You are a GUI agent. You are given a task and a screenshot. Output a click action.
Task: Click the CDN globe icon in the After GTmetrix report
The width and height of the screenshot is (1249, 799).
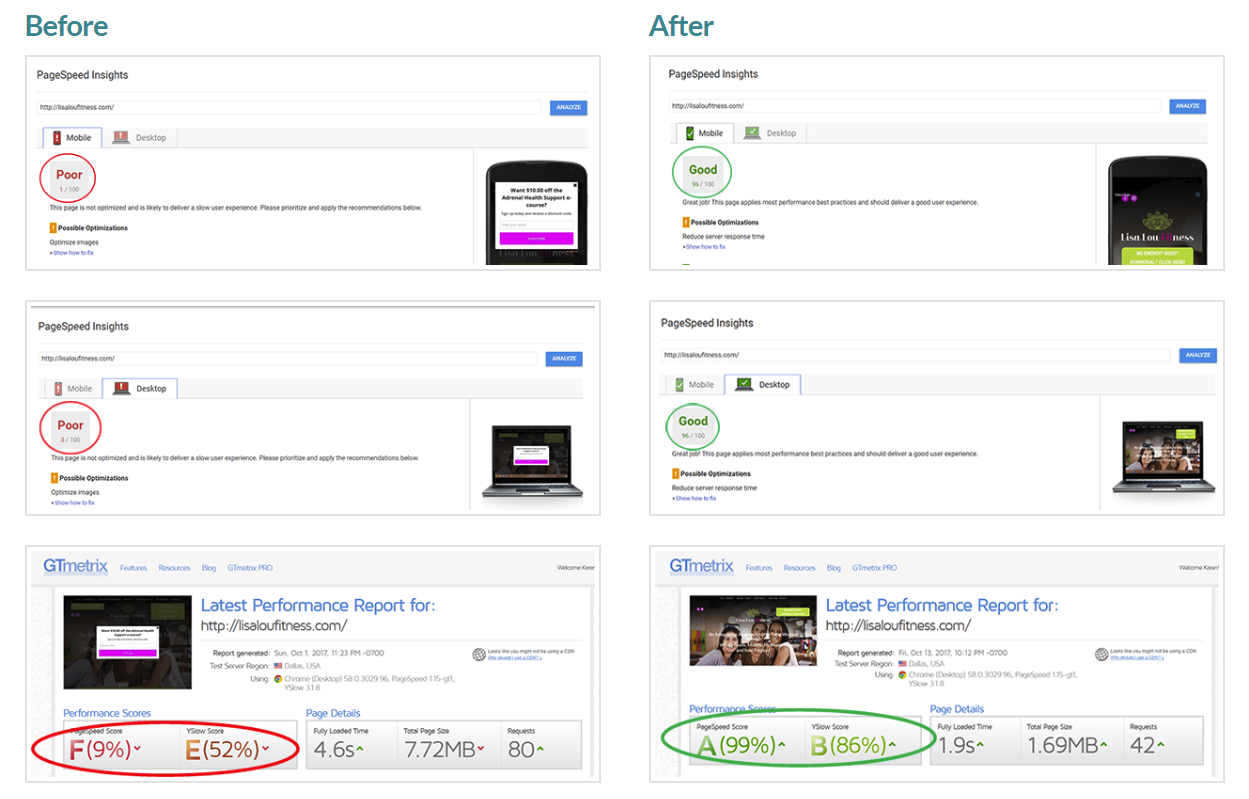tap(1102, 655)
